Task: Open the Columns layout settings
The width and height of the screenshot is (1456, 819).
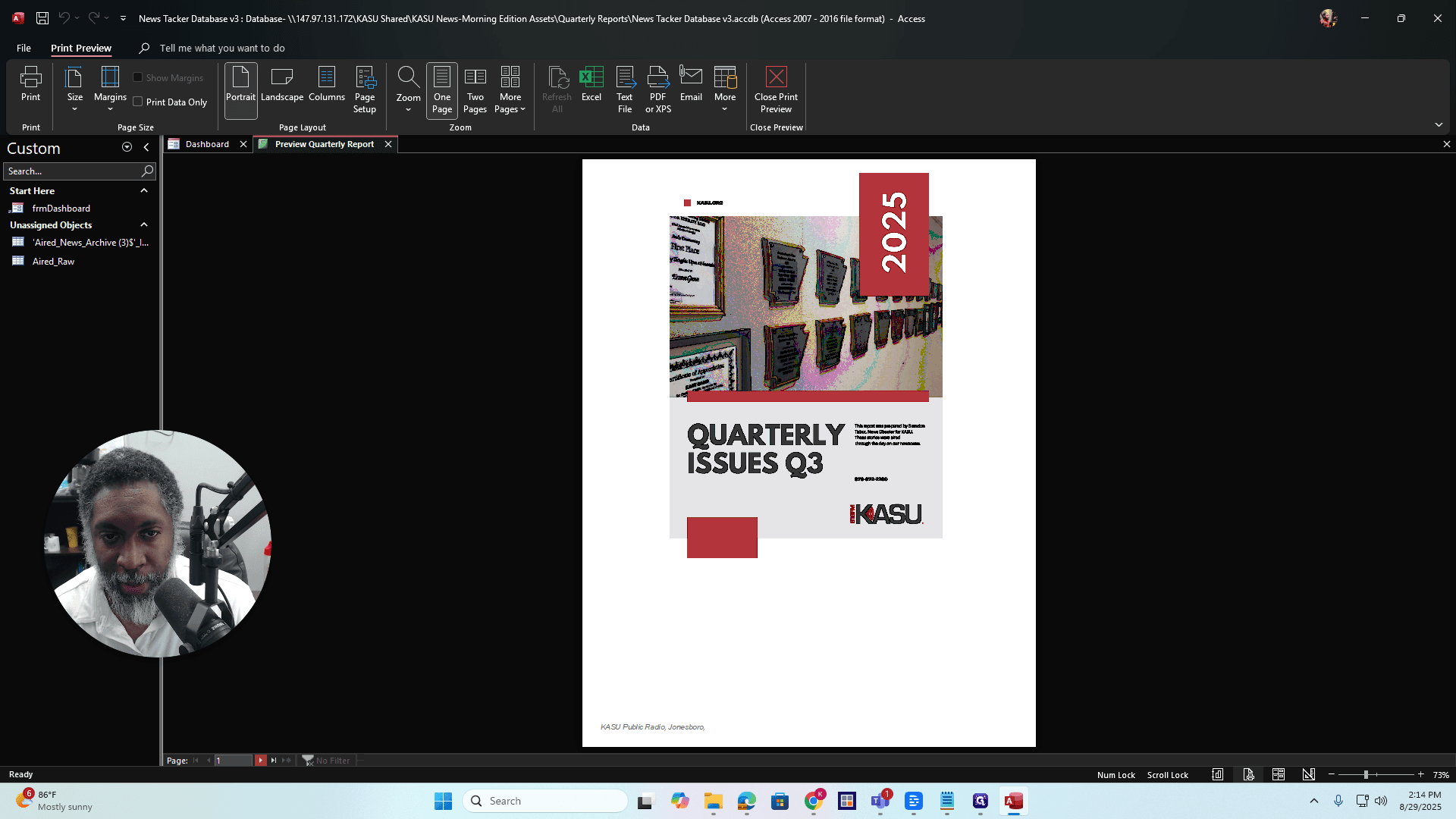Action: pyautogui.click(x=327, y=84)
